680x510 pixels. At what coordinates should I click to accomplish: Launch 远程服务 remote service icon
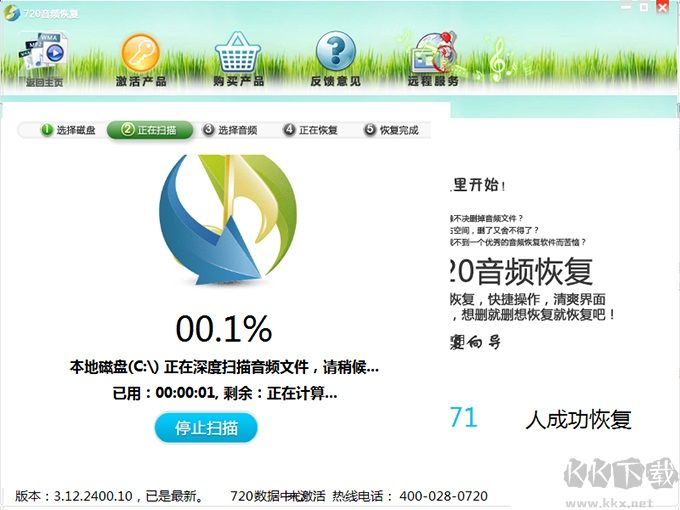click(x=433, y=58)
